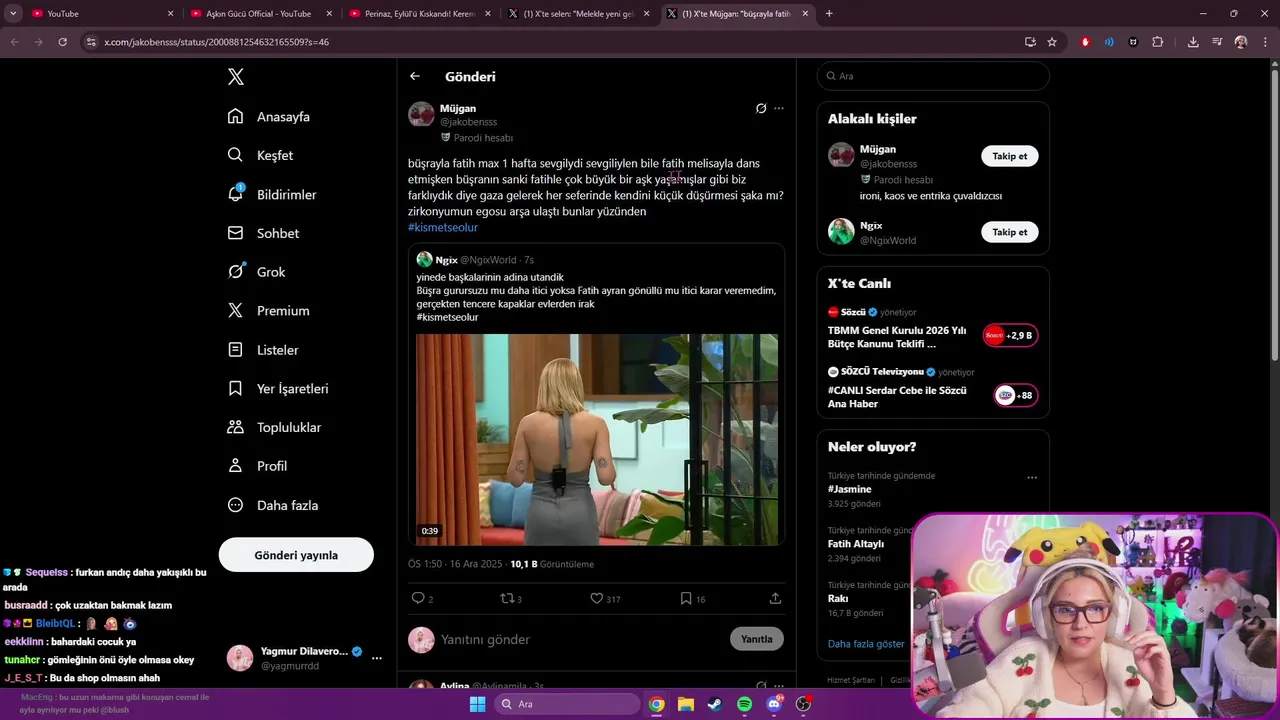The width and height of the screenshot is (1280, 720).
Task: Open Chrome three-dot menu
Action: click(1265, 42)
